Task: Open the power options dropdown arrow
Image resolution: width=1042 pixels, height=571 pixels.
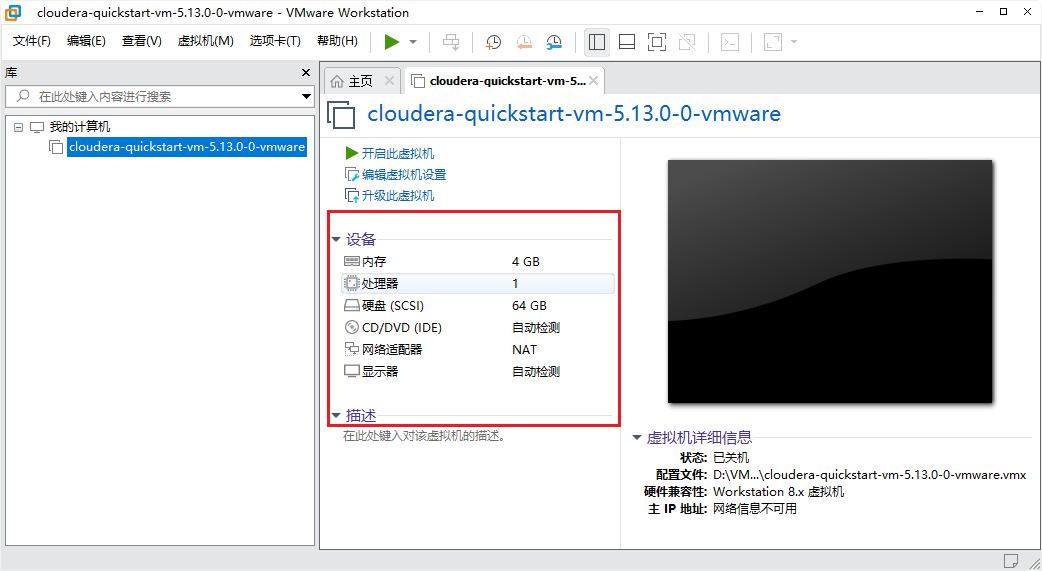Action: (413, 42)
